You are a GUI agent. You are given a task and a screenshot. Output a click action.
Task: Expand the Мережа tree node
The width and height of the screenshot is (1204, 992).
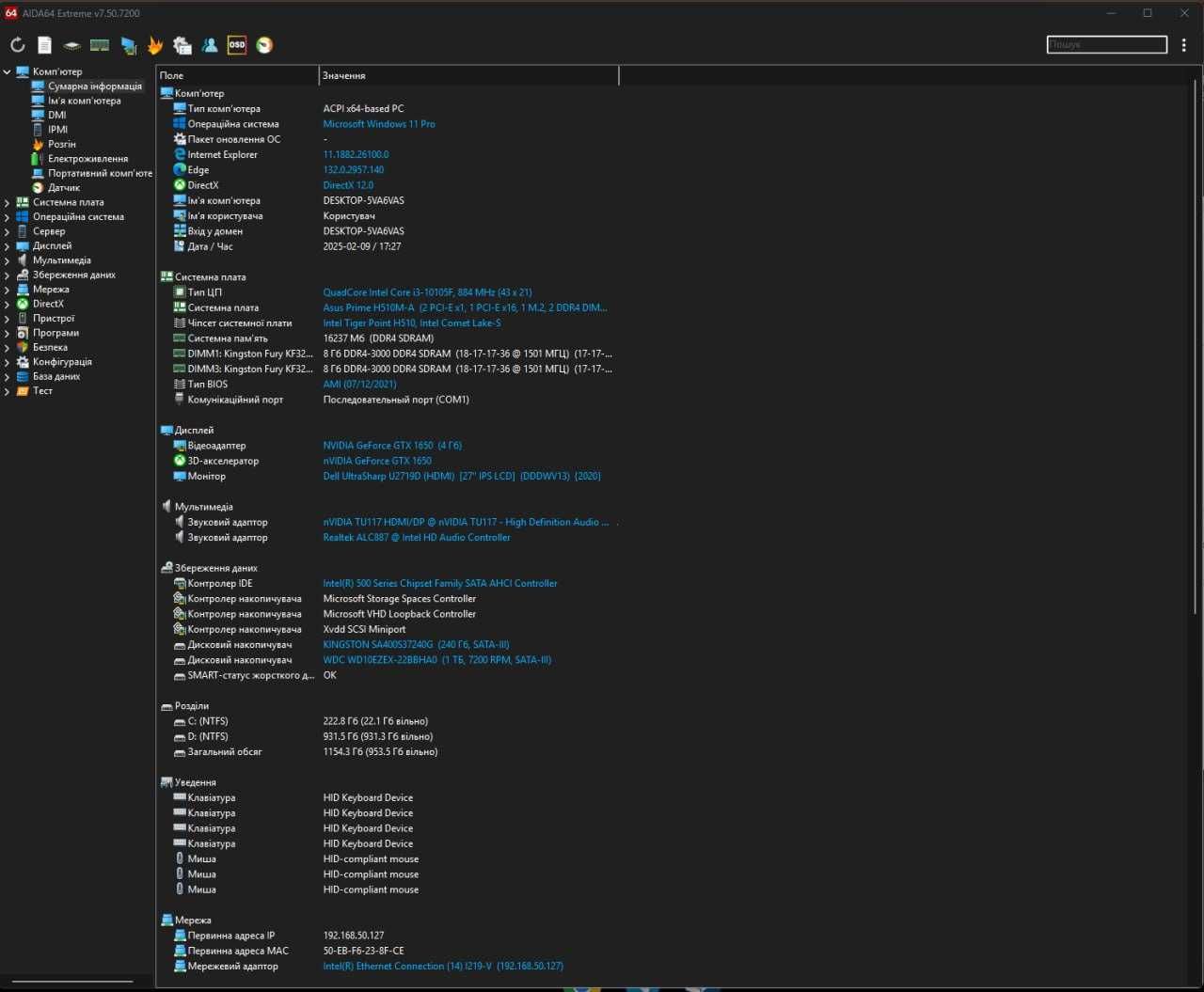click(7, 290)
